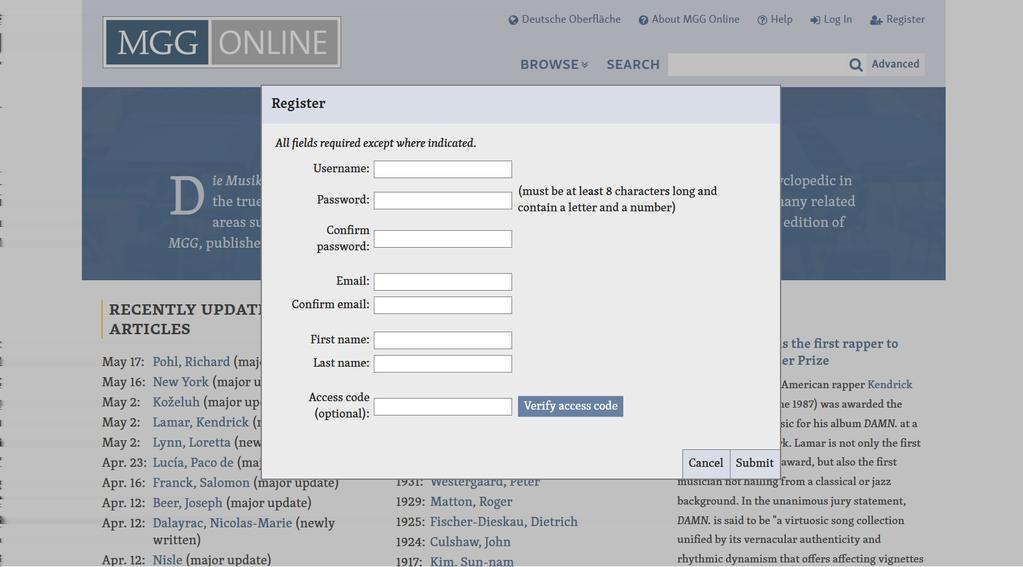Viewport: 1023px width, 567px height.
Task: Click into the Confirm password field
Action: point(442,239)
